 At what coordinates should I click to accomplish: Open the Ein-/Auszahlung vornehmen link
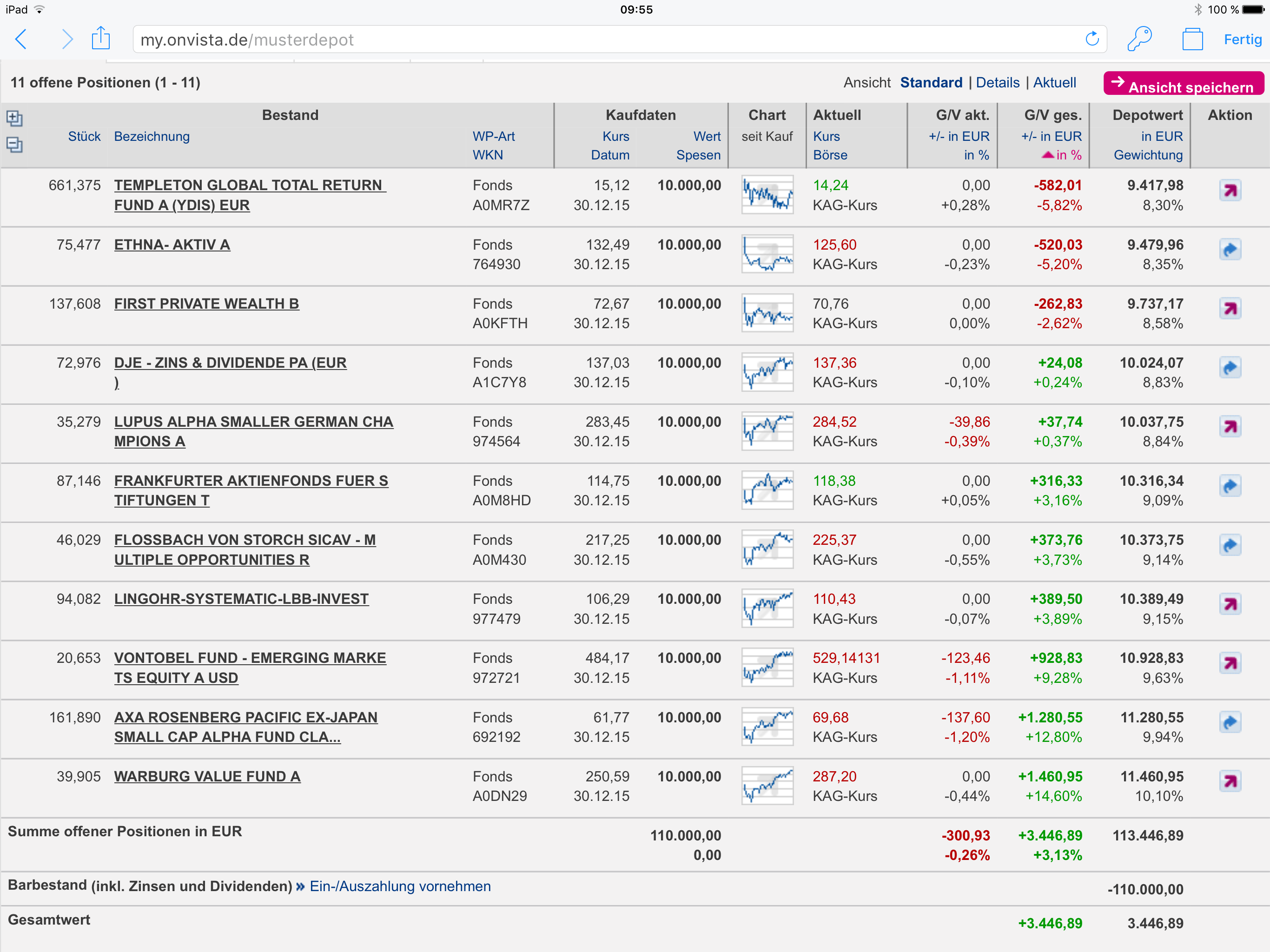[x=400, y=886]
